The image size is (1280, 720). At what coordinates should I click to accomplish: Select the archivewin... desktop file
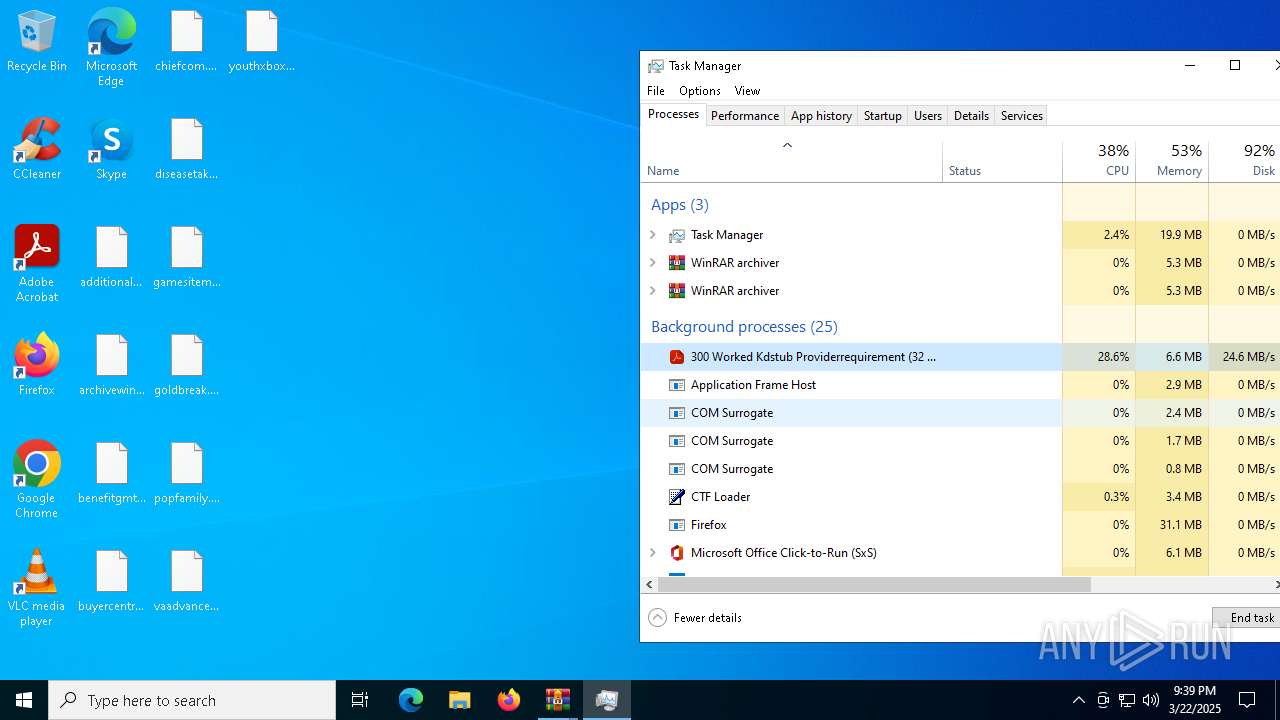pyautogui.click(x=111, y=366)
